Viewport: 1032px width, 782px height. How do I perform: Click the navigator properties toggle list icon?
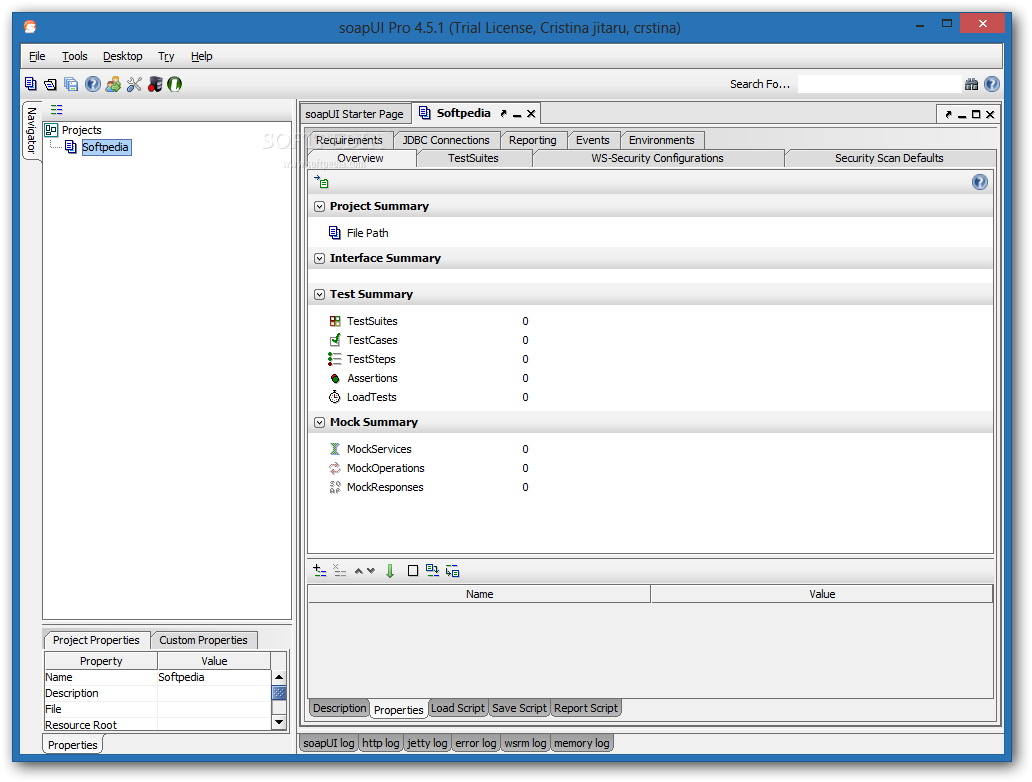click(57, 109)
